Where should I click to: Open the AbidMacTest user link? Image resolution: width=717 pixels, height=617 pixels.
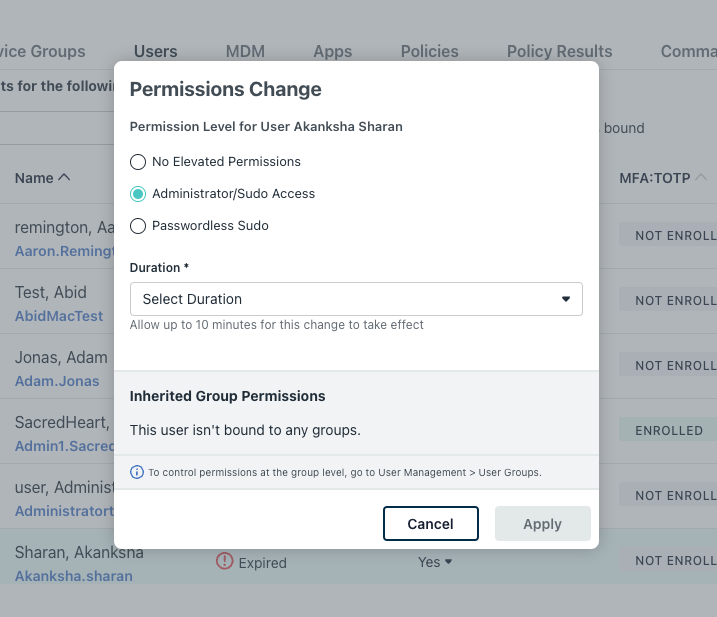(59, 316)
